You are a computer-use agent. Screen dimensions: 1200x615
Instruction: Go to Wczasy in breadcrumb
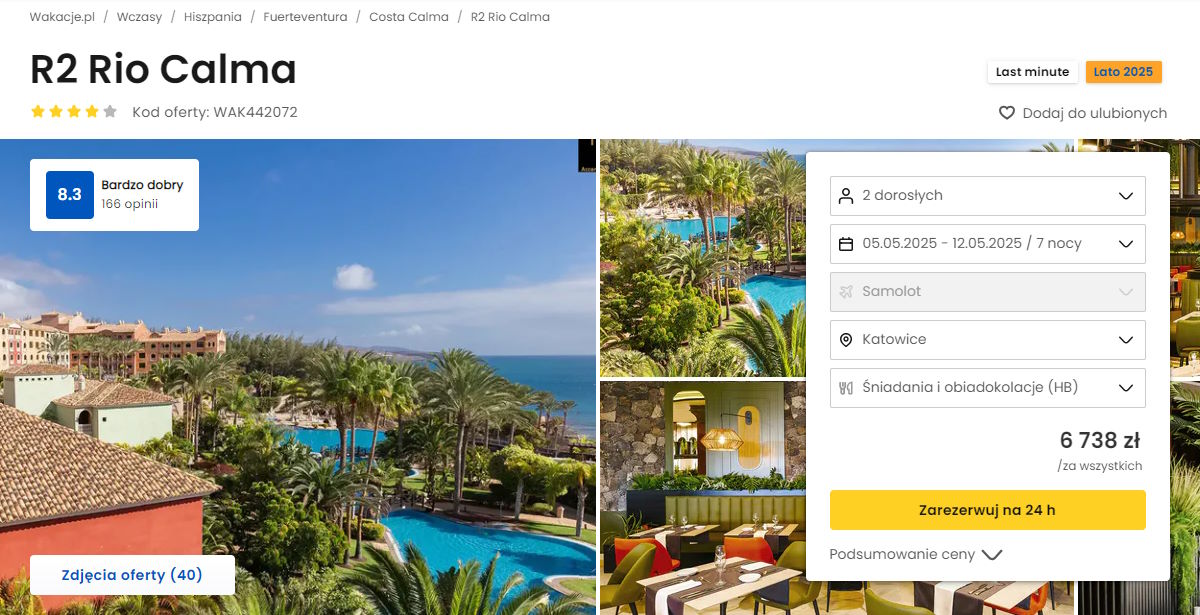click(139, 17)
